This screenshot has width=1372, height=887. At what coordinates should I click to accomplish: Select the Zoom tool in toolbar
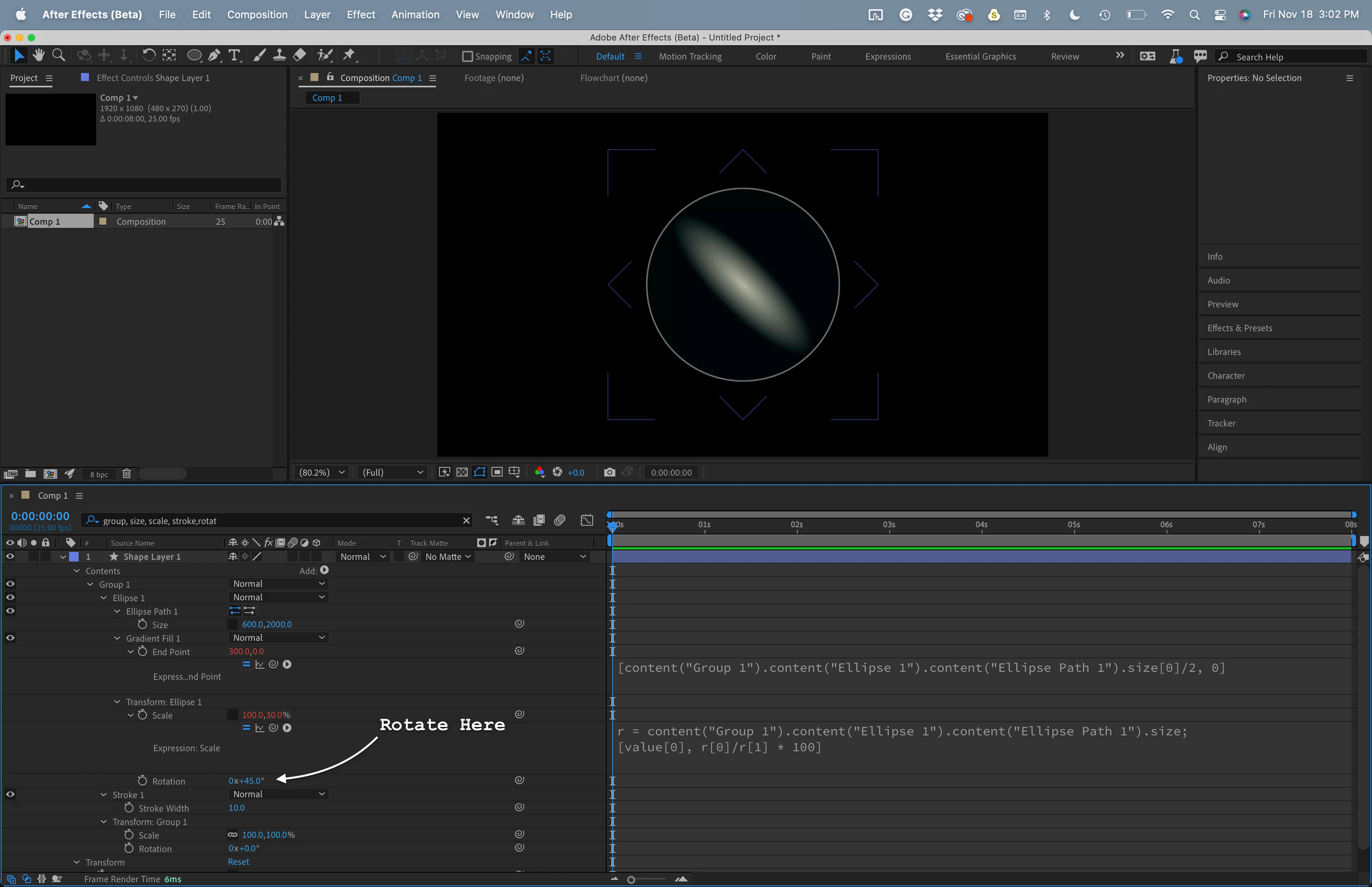pos(58,55)
